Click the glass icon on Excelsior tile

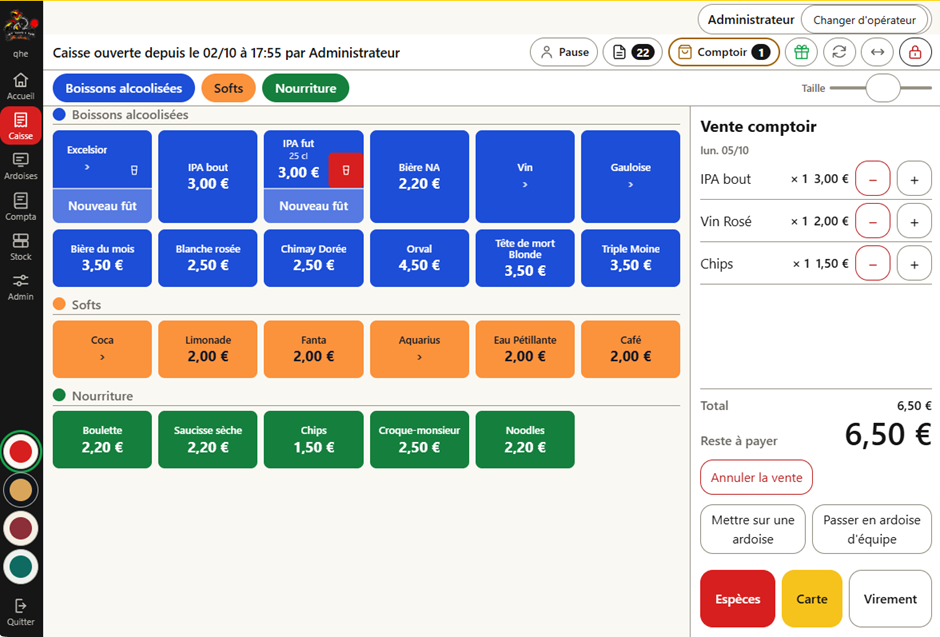(134, 170)
